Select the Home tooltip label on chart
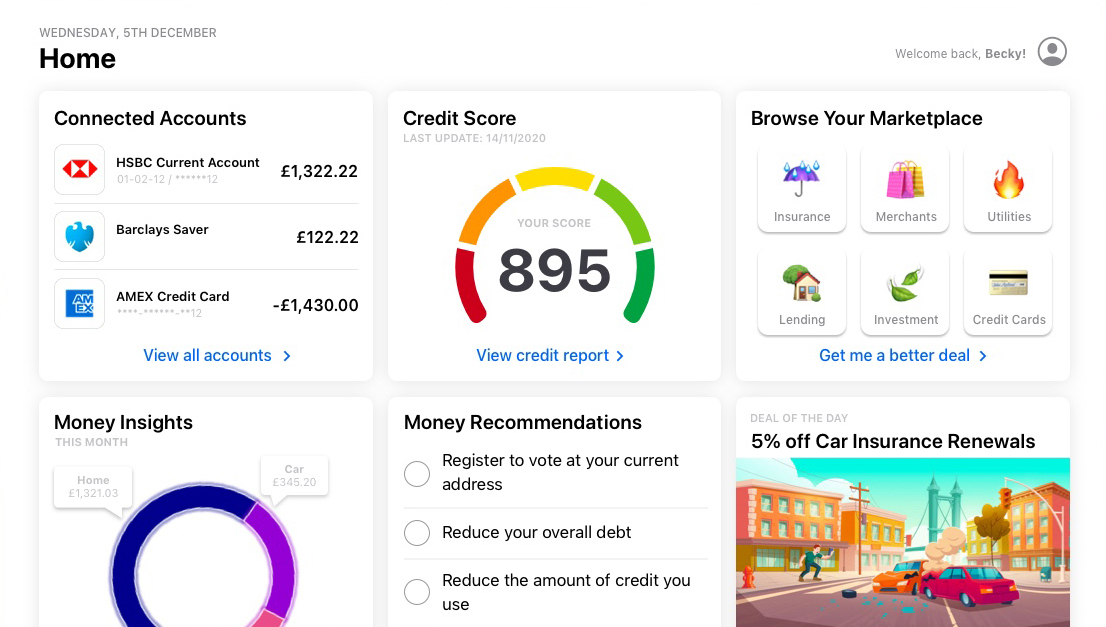Viewport: 1106px width, 627px height. pos(94,487)
